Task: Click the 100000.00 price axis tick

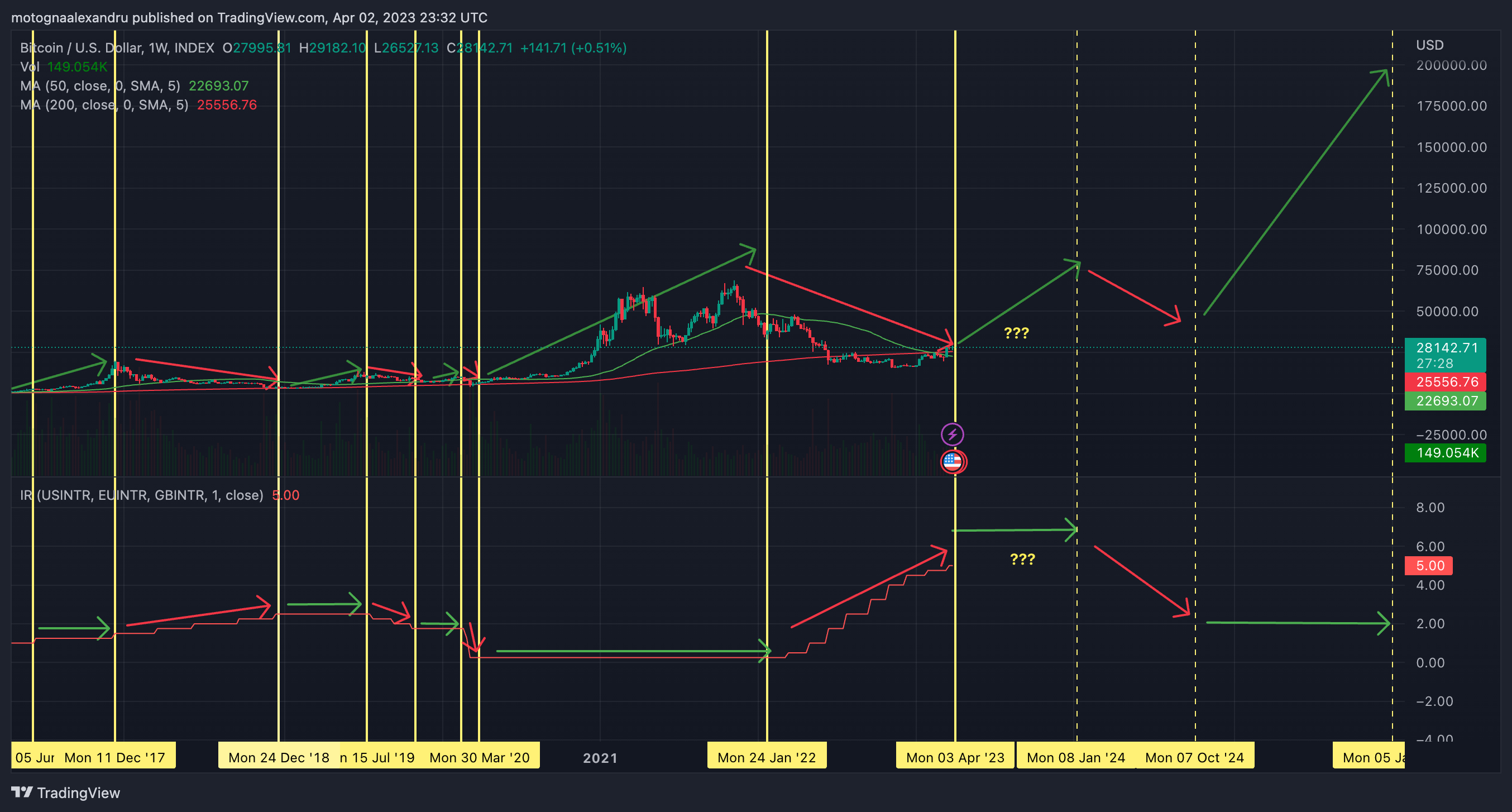Action: pos(1452,230)
